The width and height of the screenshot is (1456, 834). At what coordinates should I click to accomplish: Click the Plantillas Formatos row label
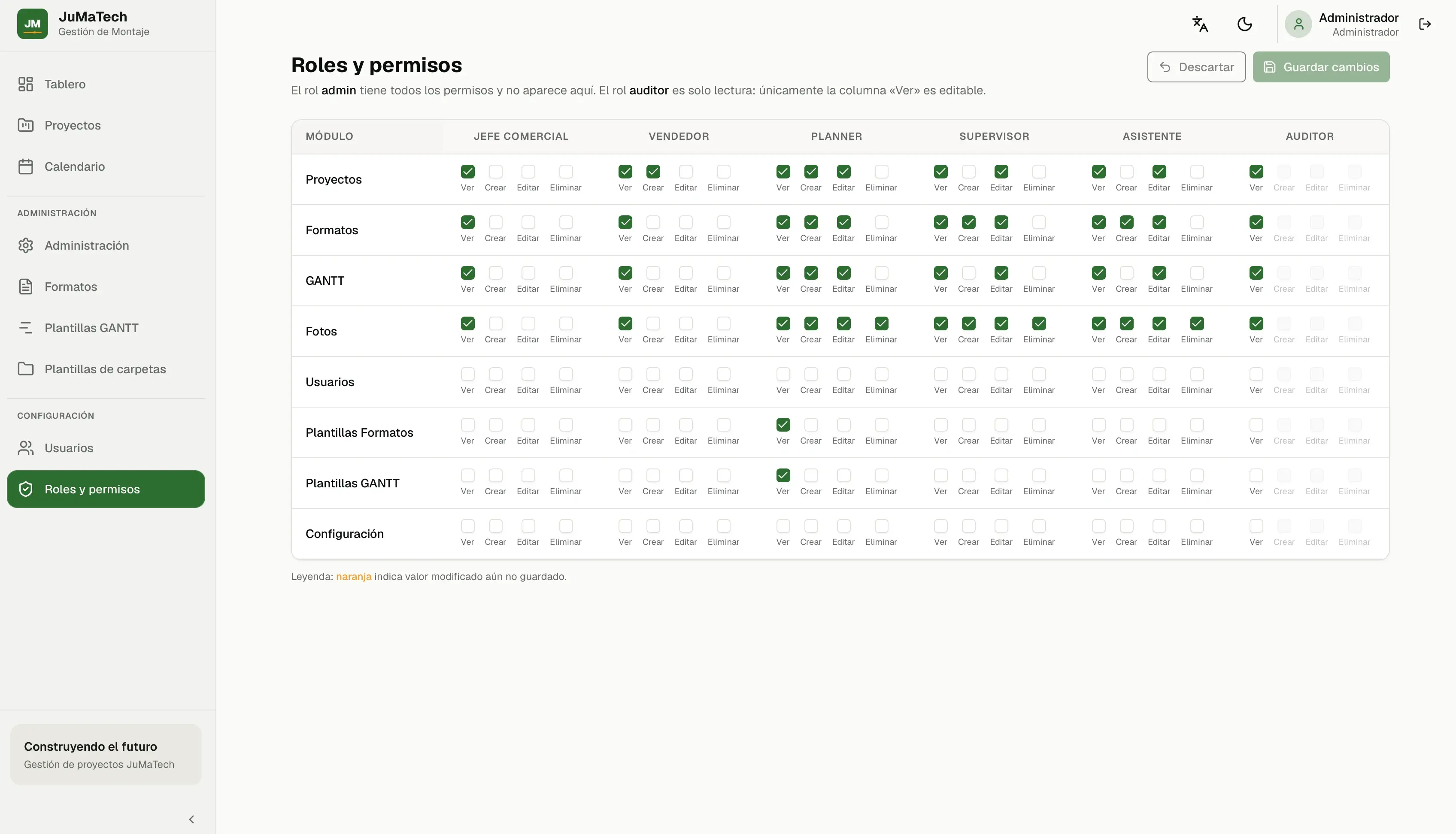(359, 432)
